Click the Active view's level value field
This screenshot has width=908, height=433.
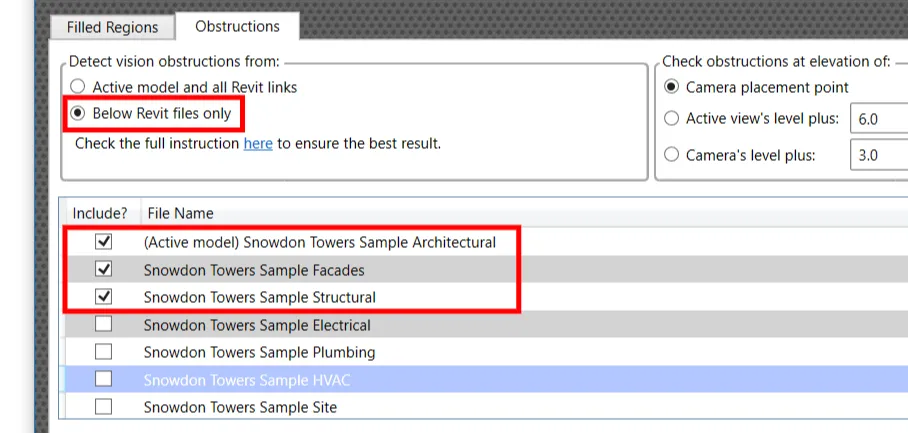tap(878, 119)
